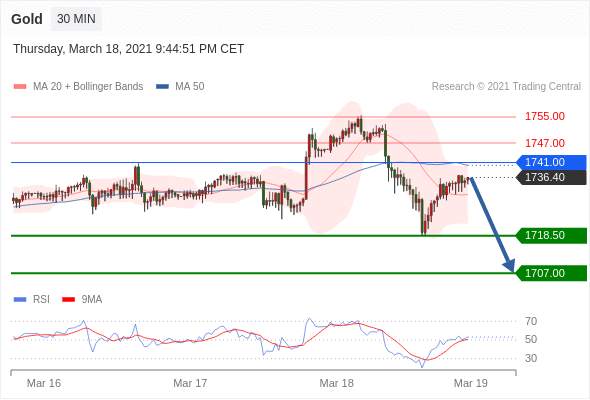The image size is (590, 400).
Task: Click the 30 MIN timeframe badge
Action: click(76, 18)
